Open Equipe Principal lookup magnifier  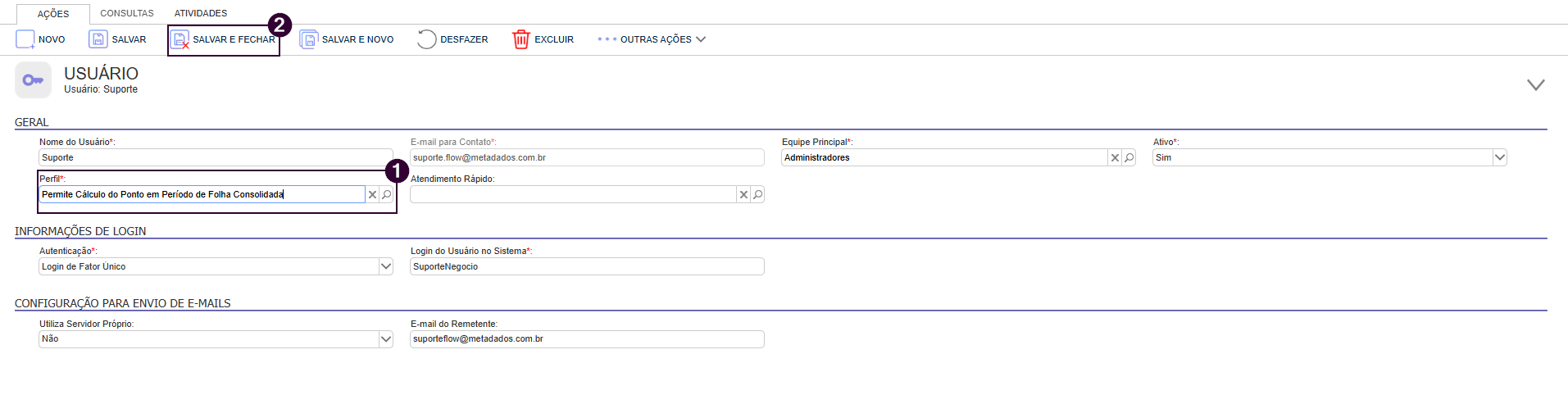[1129, 157]
